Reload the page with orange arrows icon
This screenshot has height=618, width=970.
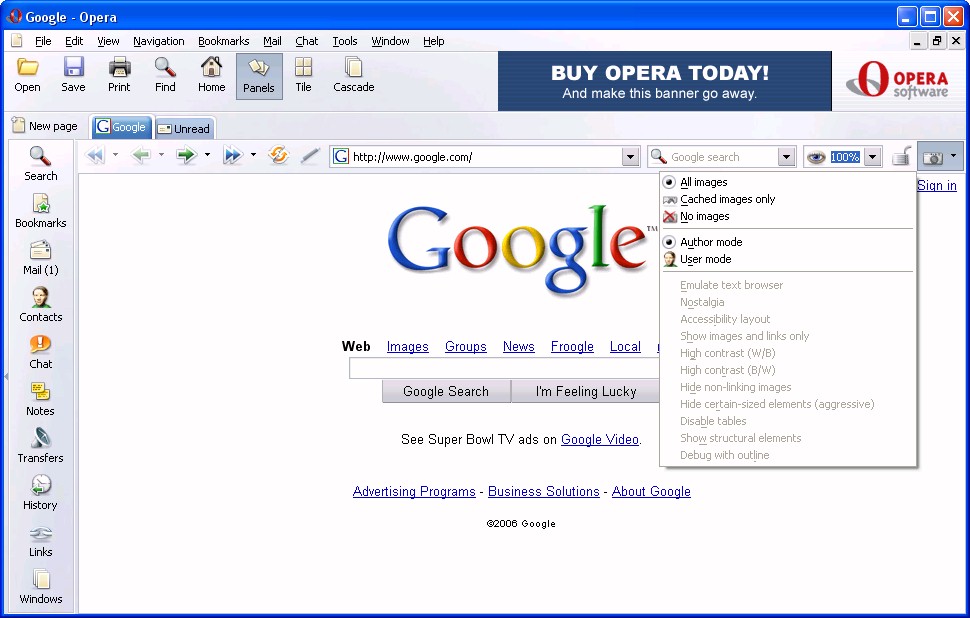click(x=278, y=155)
